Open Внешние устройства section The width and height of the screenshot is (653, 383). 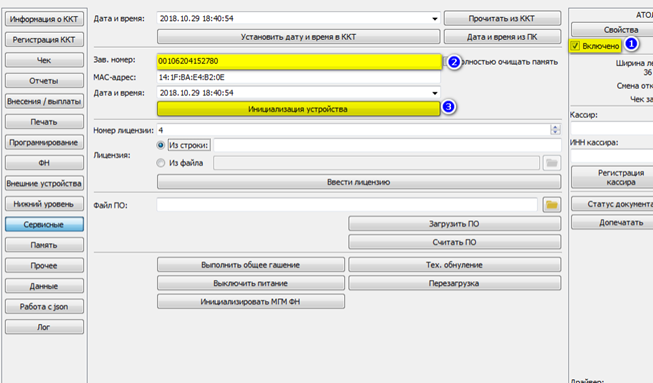pos(44,184)
